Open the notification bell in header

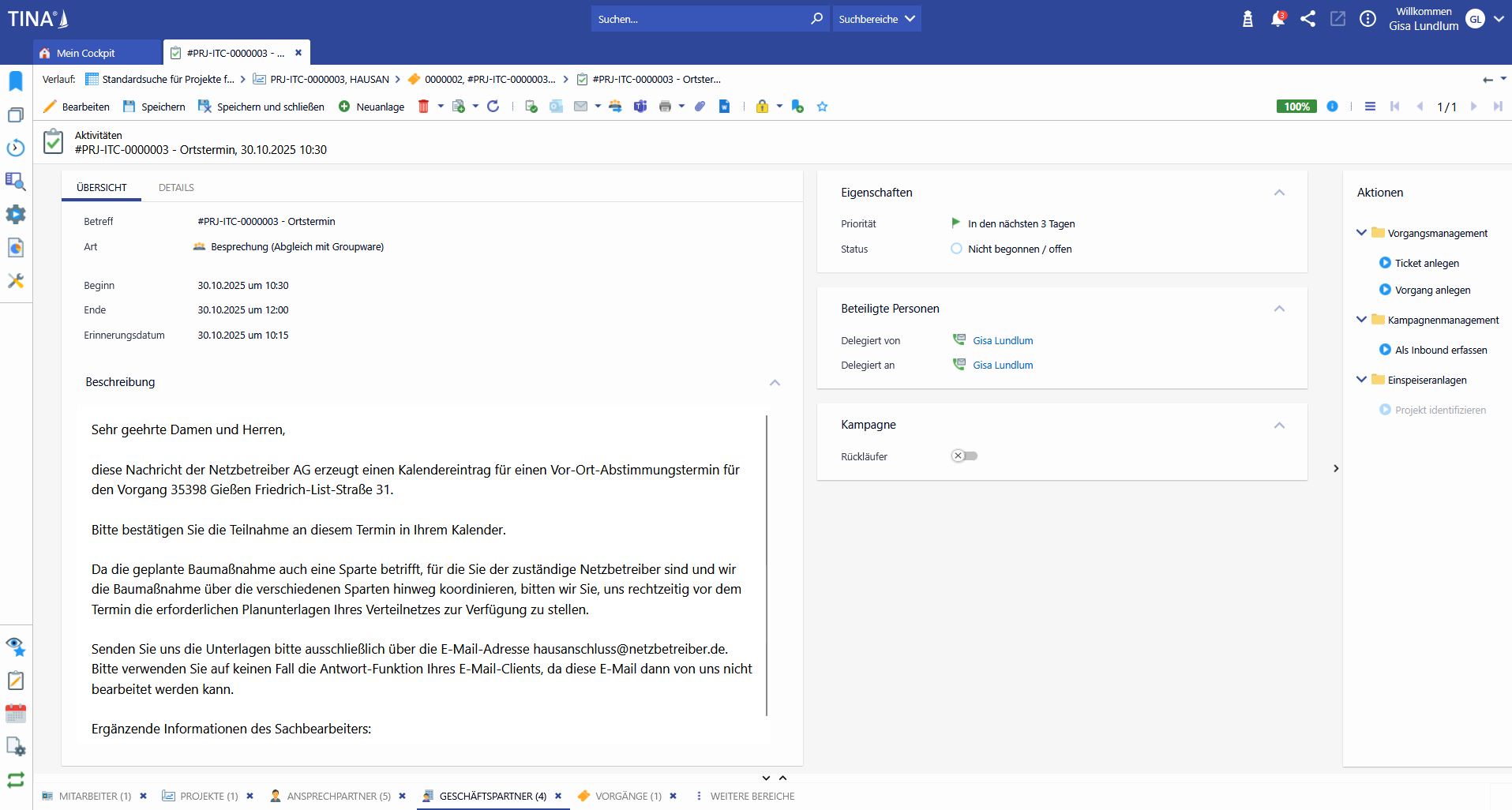[1278, 19]
